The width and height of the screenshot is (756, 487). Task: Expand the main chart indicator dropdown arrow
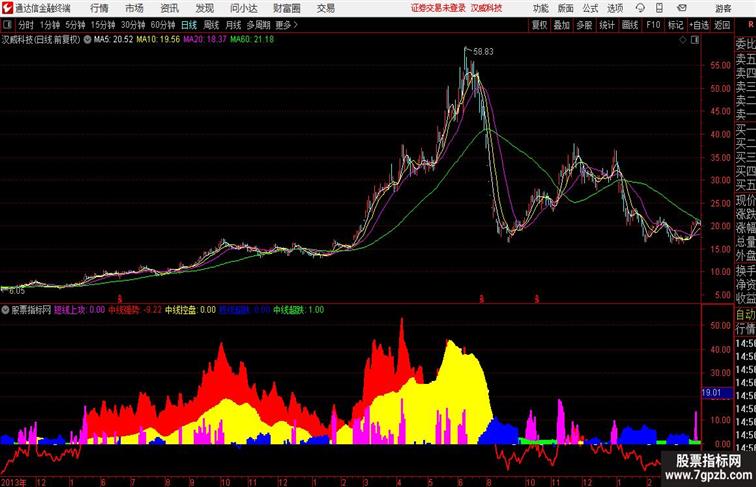click(x=88, y=40)
